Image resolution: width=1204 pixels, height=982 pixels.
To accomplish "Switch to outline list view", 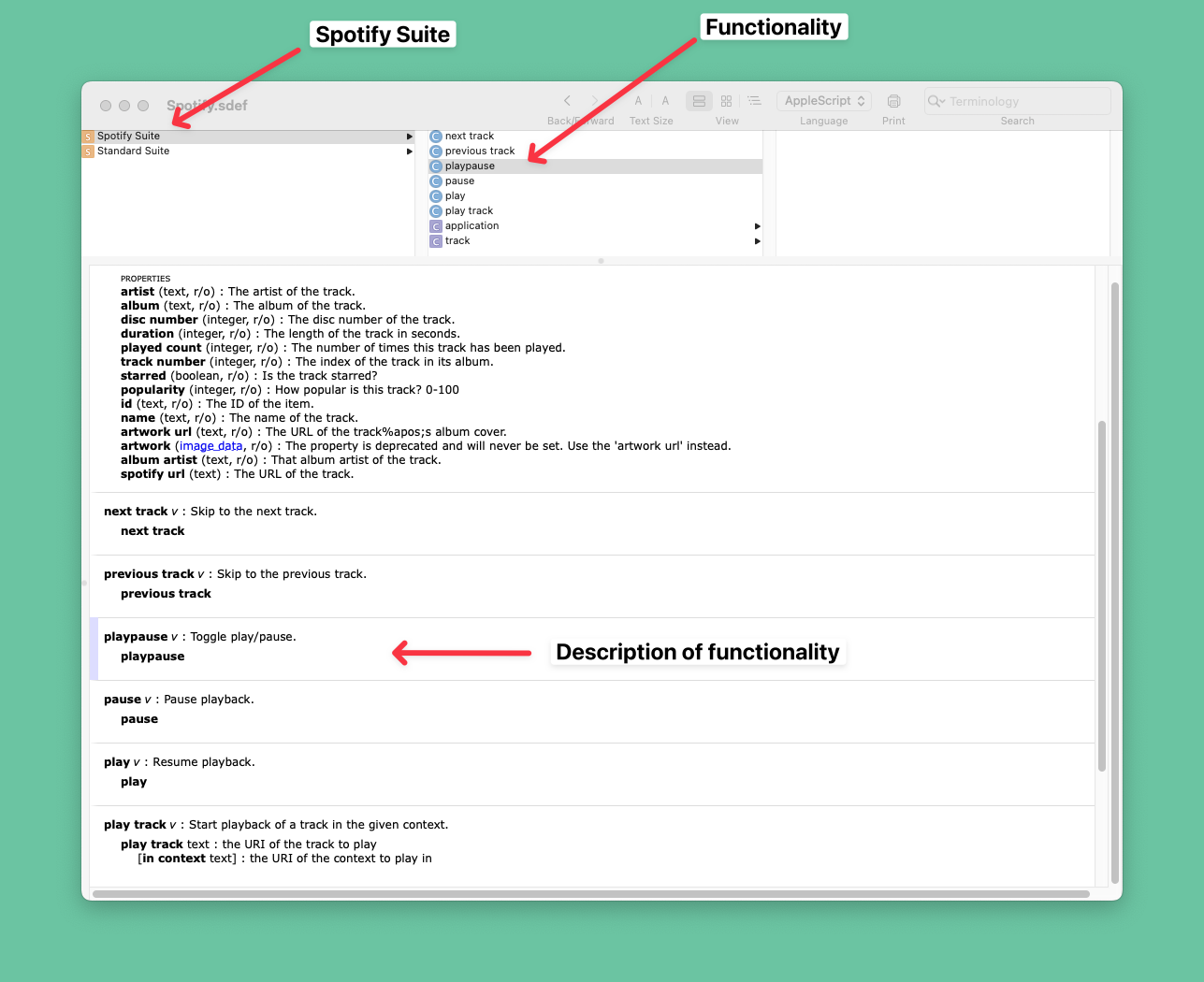I will [754, 101].
